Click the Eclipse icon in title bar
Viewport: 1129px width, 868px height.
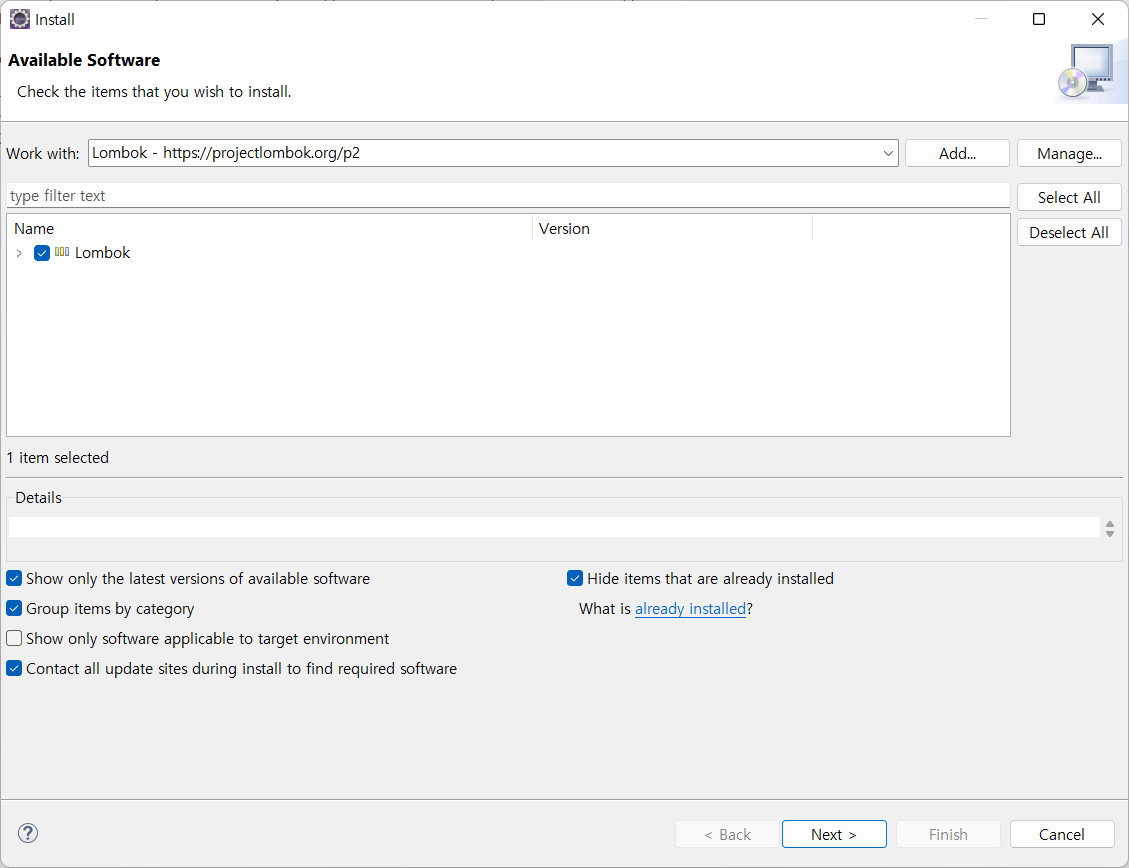click(19, 19)
